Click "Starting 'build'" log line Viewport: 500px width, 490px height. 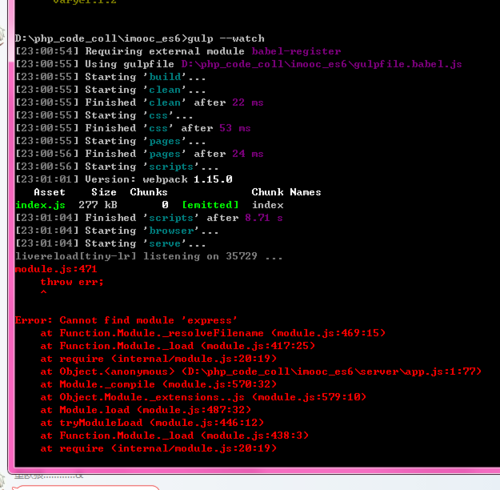pyautogui.click(x=111, y=77)
